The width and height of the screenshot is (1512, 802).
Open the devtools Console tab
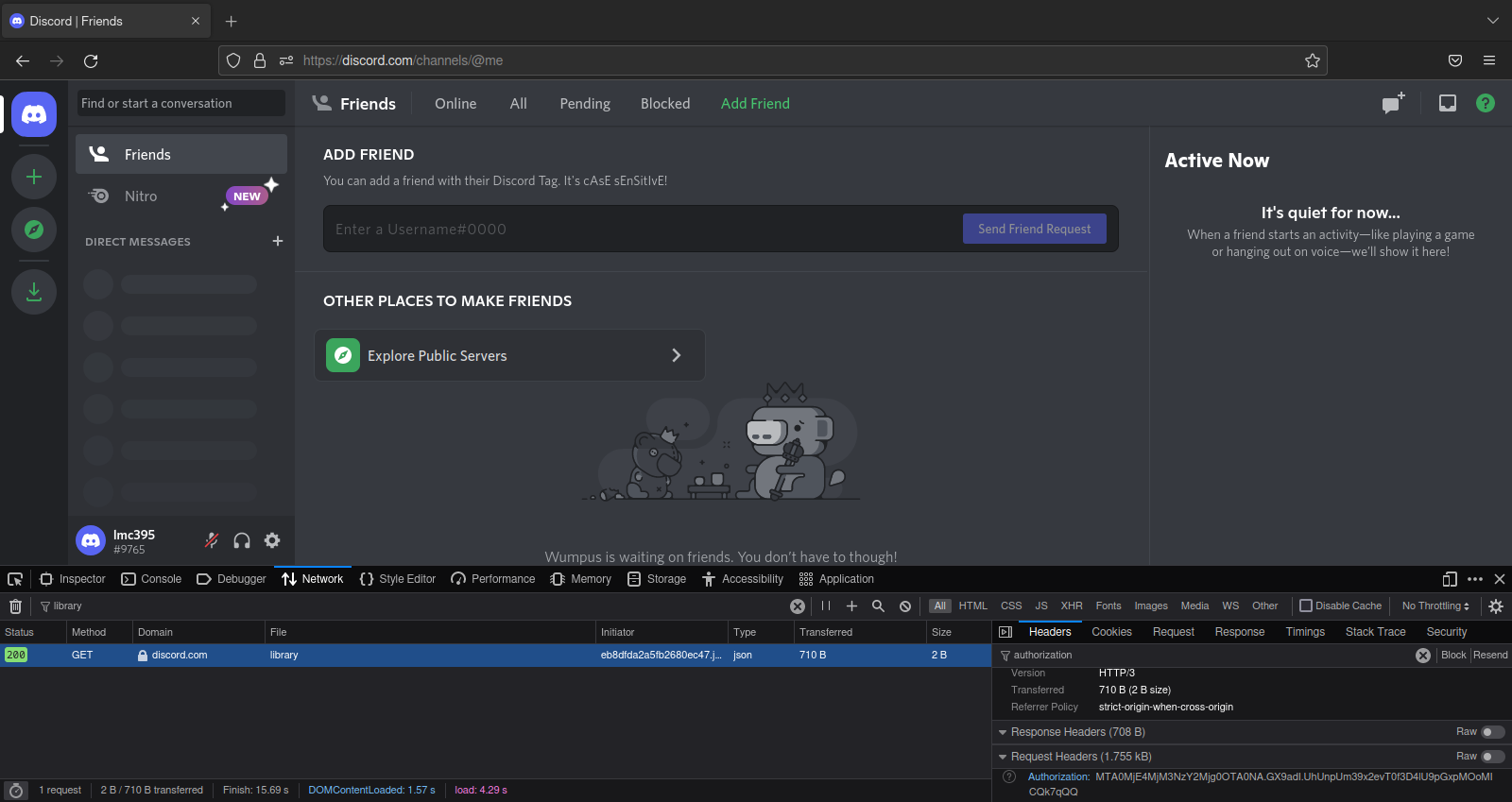[x=151, y=579]
